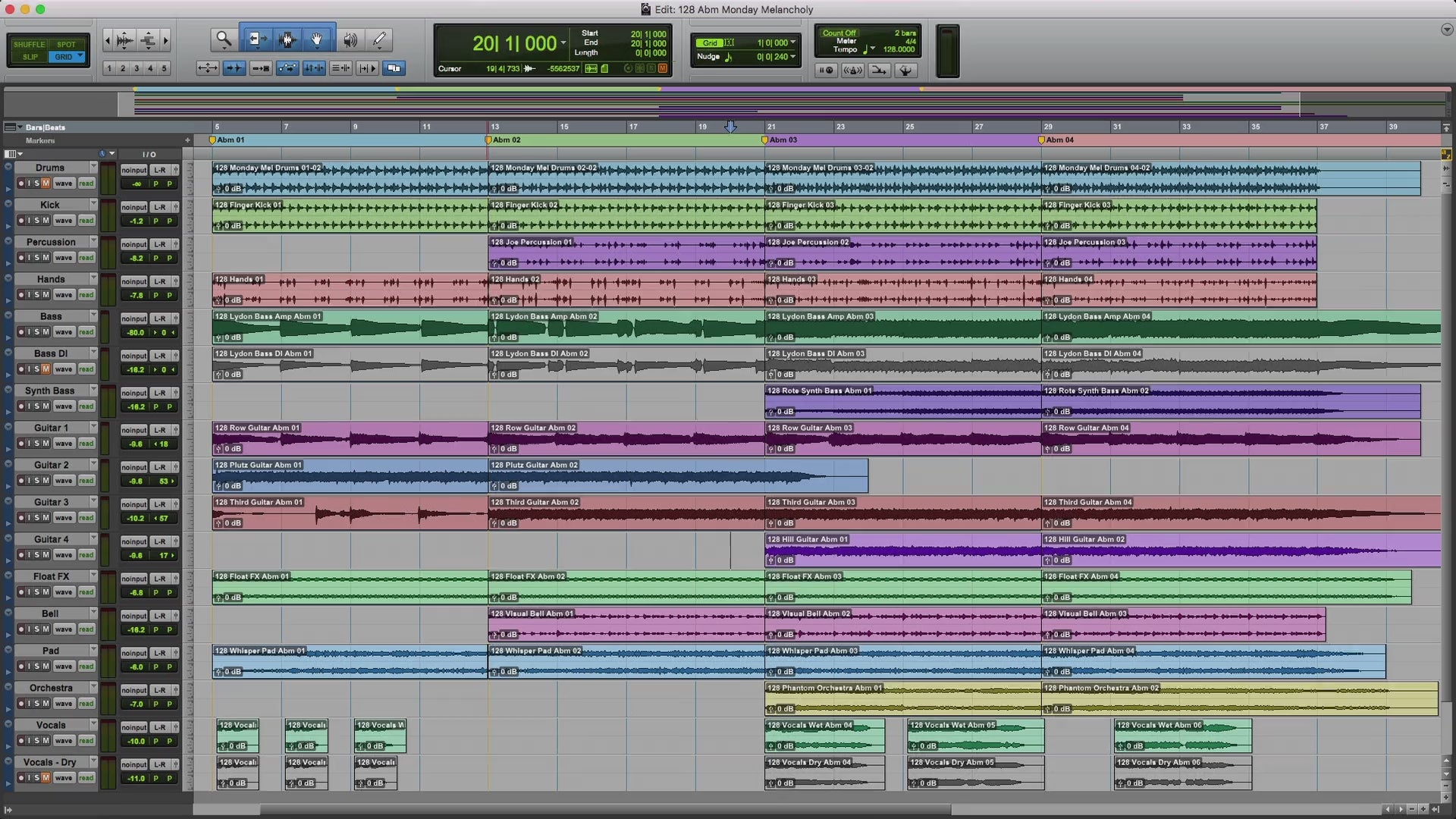Select clip 128 Joe Percussion 01

[x=626, y=253]
